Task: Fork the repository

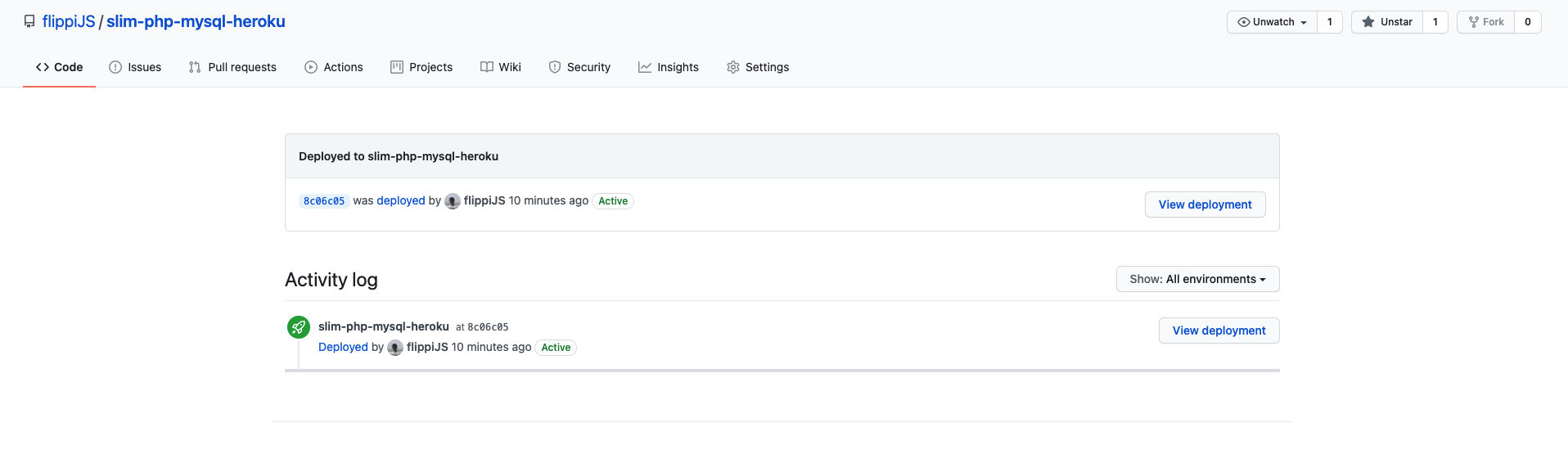Action: (1486, 22)
